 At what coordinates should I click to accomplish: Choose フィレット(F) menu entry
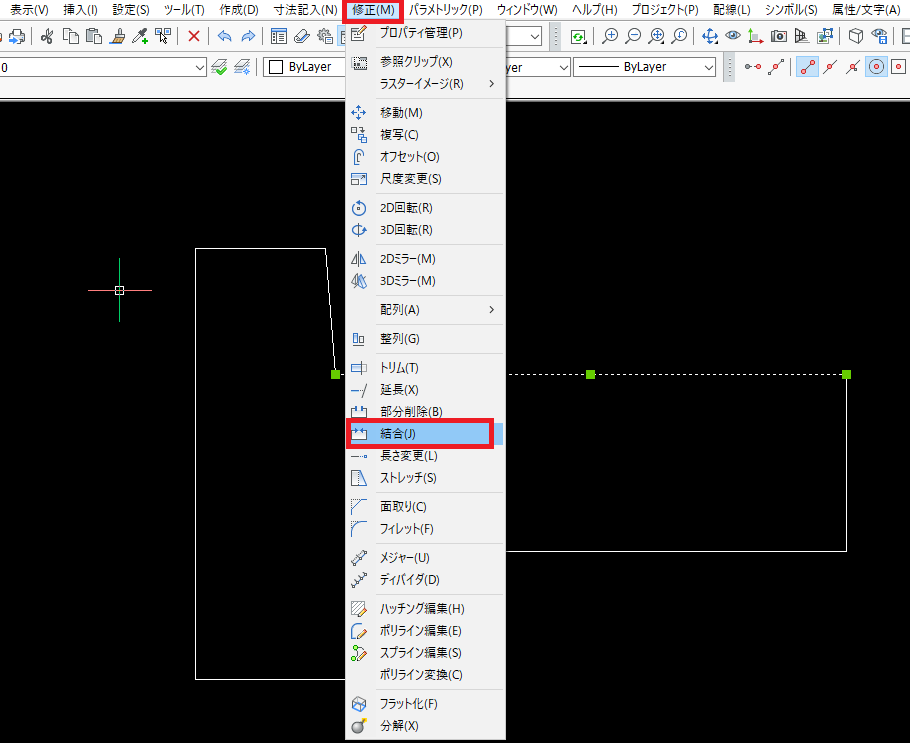[x=425, y=529]
